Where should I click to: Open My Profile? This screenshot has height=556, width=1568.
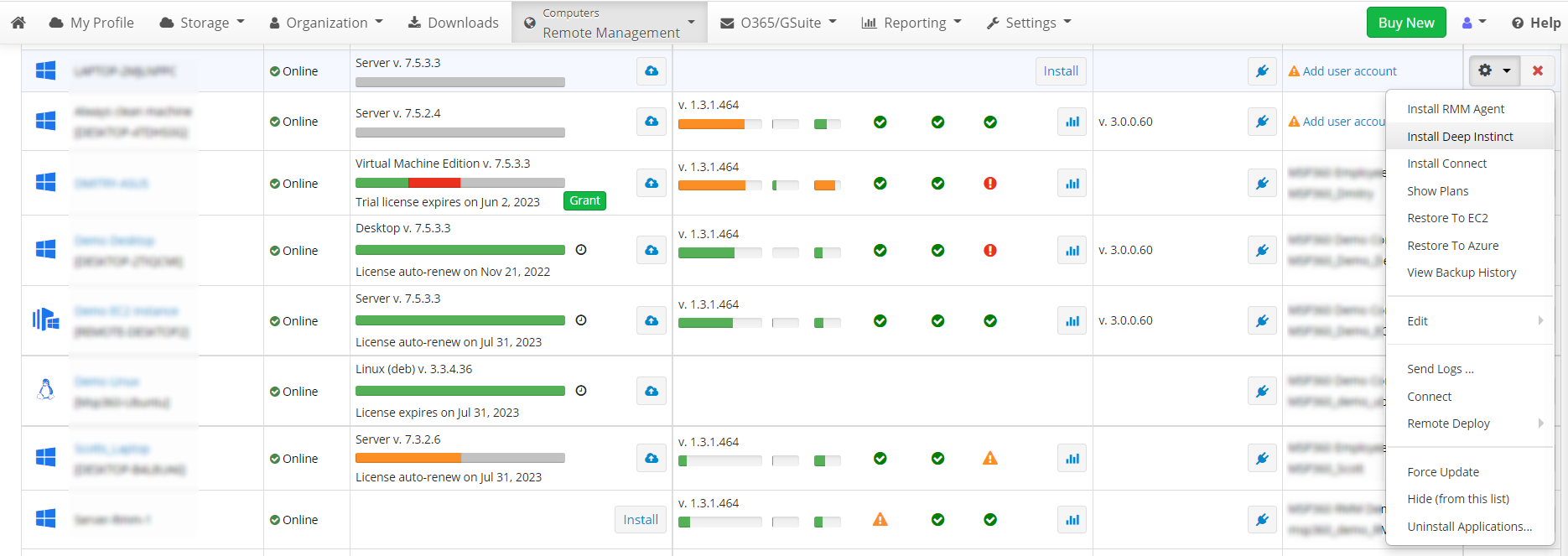pos(91,23)
